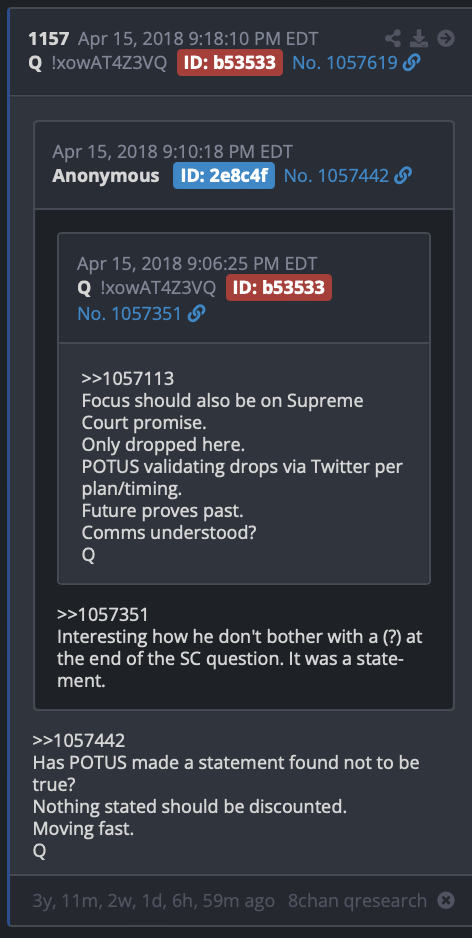This screenshot has width=472, height=938.
Task: Click the blue ID: 2e8c4f badge
Action: click(224, 176)
